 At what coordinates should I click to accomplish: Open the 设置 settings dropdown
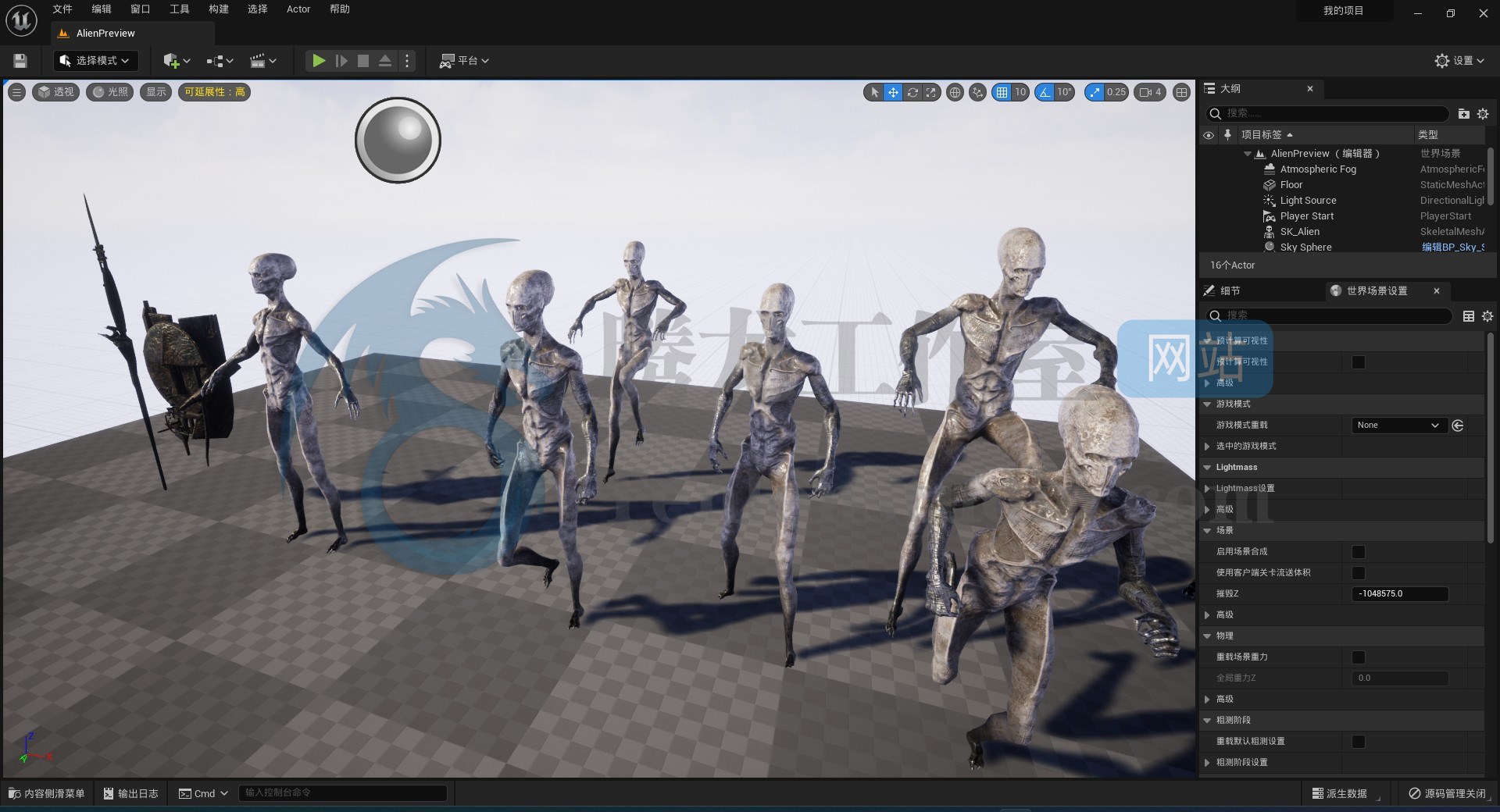(1459, 61)
